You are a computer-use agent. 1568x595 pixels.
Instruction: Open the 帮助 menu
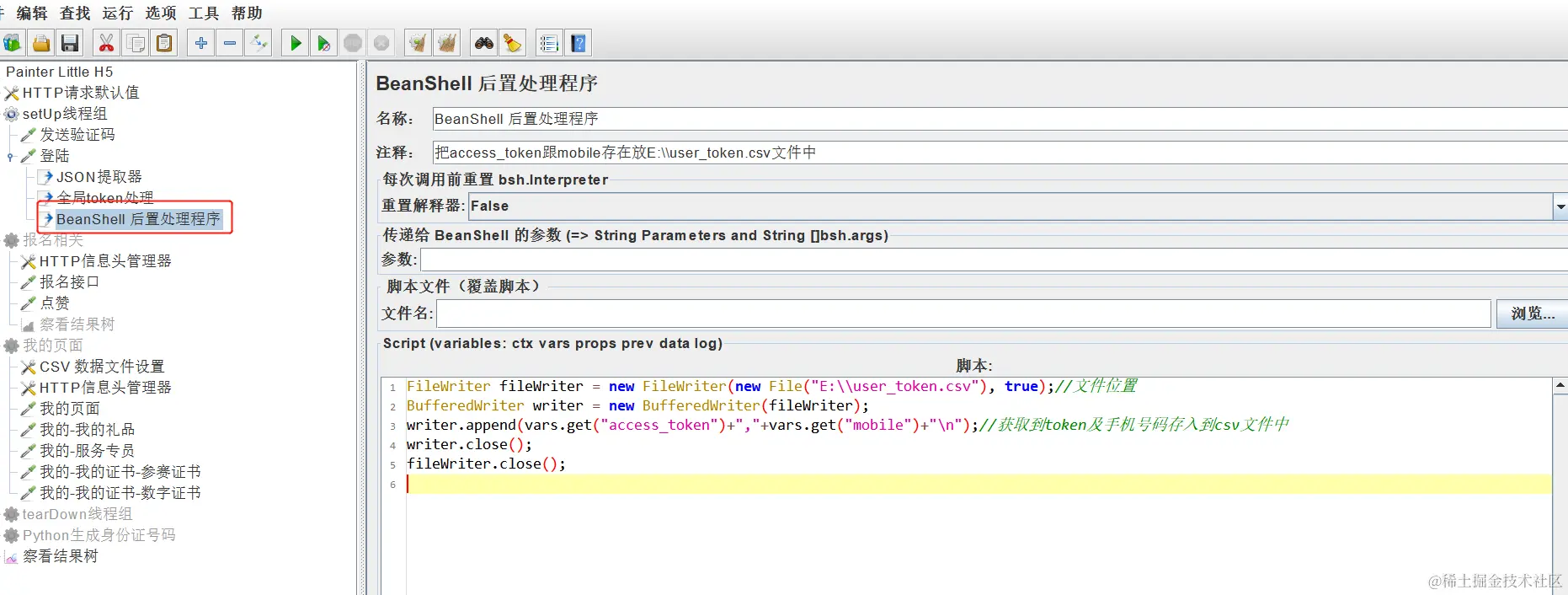tap(247, 13)
